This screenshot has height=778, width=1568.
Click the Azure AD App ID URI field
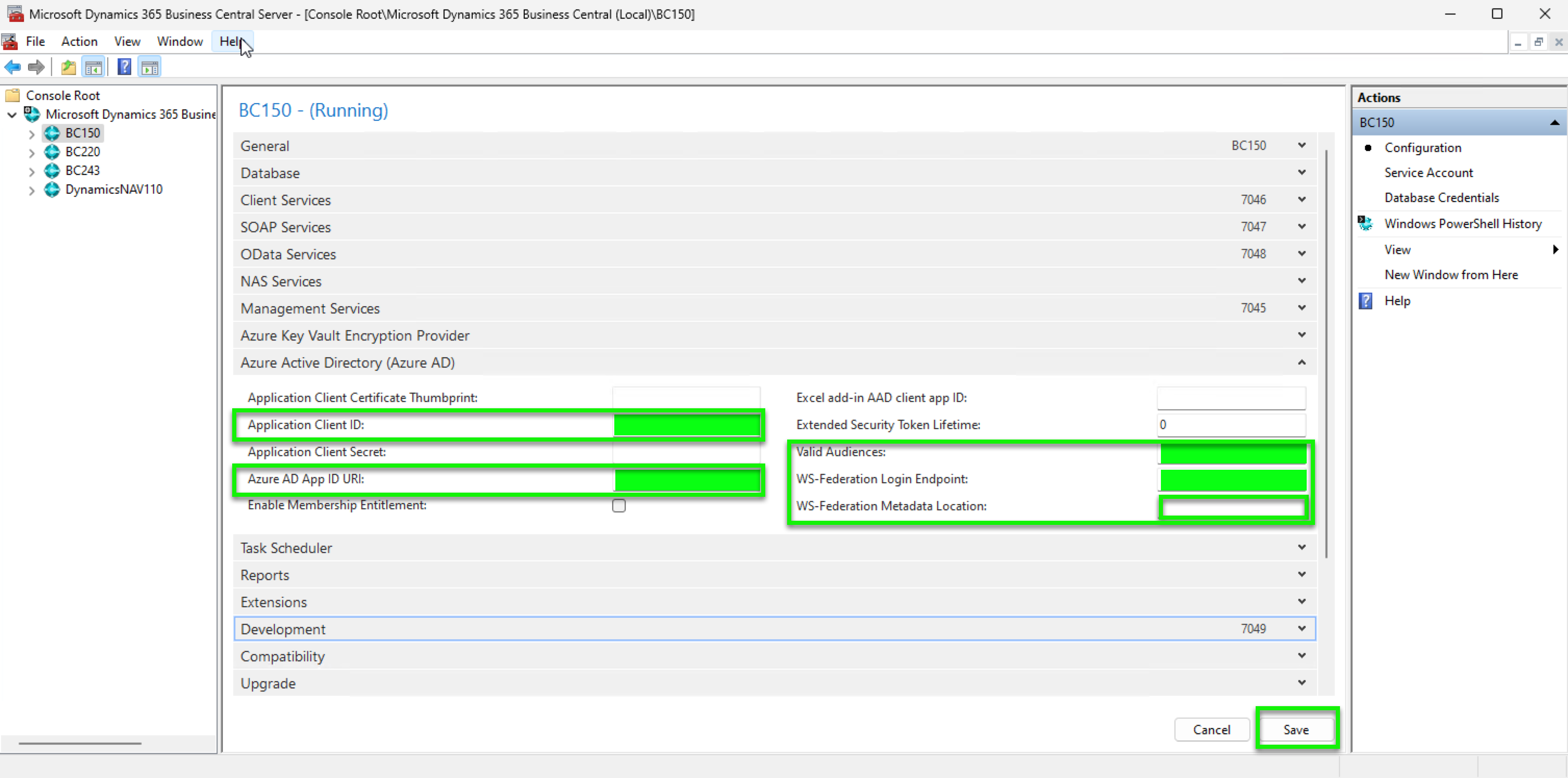687,480
